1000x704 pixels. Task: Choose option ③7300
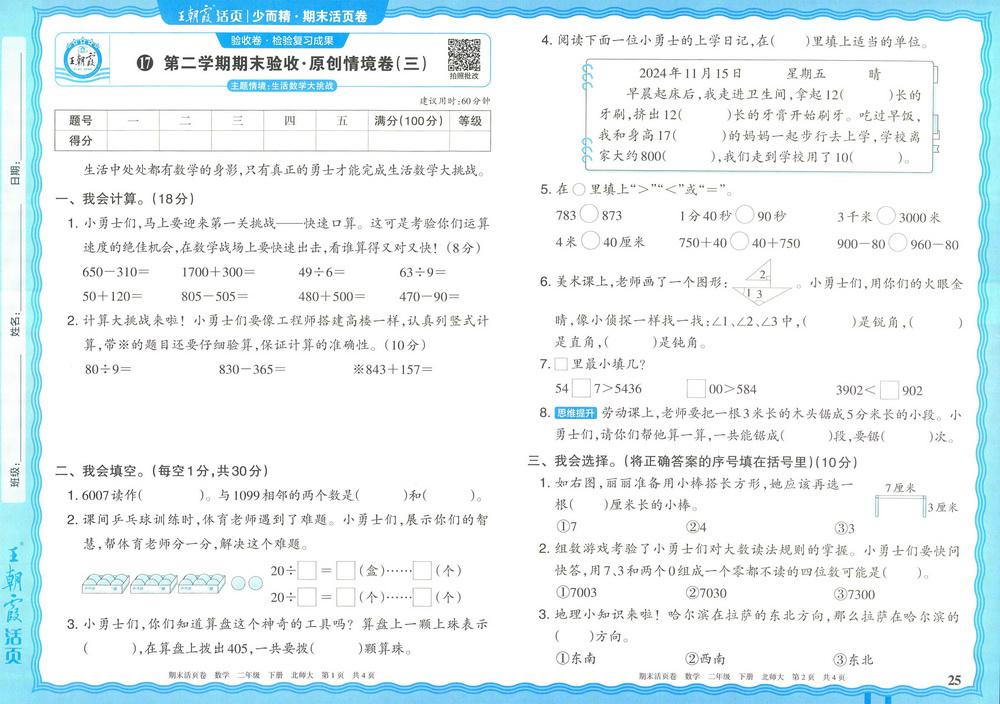[855, 594]
